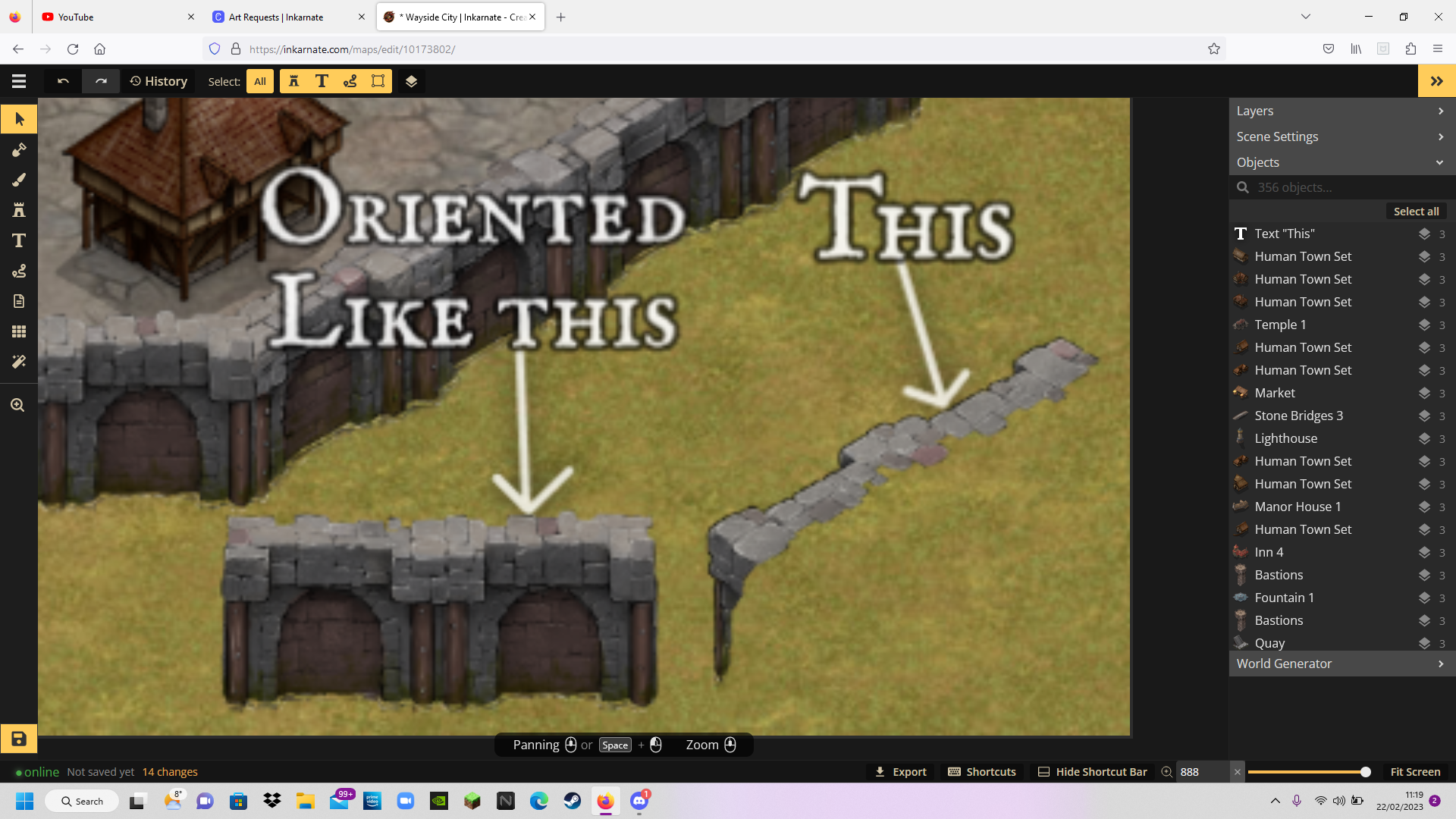Open the Notes tool in left toolbar
This screenshot has width=1456, height=819.
19,301
